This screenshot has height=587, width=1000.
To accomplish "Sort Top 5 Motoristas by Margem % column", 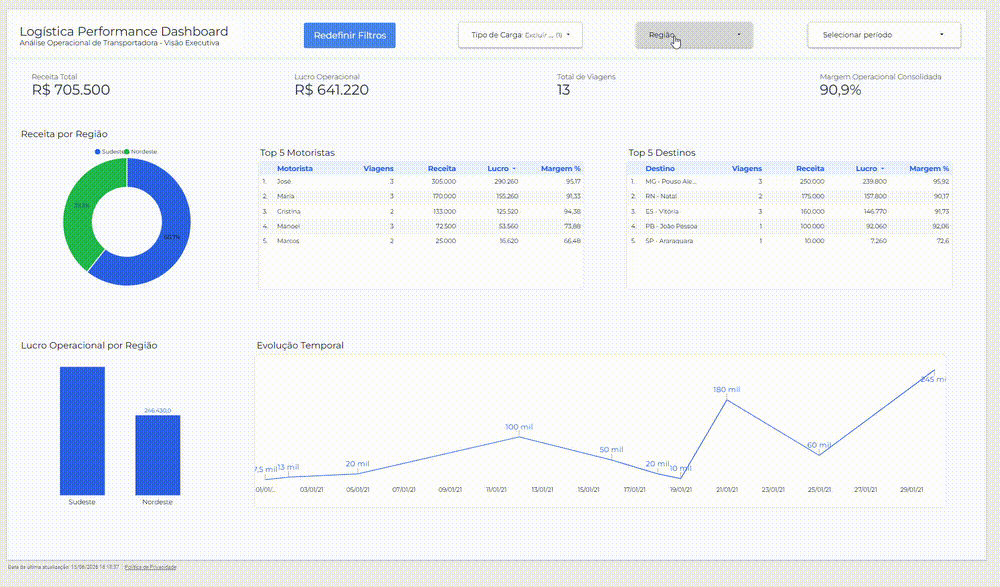I will (x=561, y=168).
